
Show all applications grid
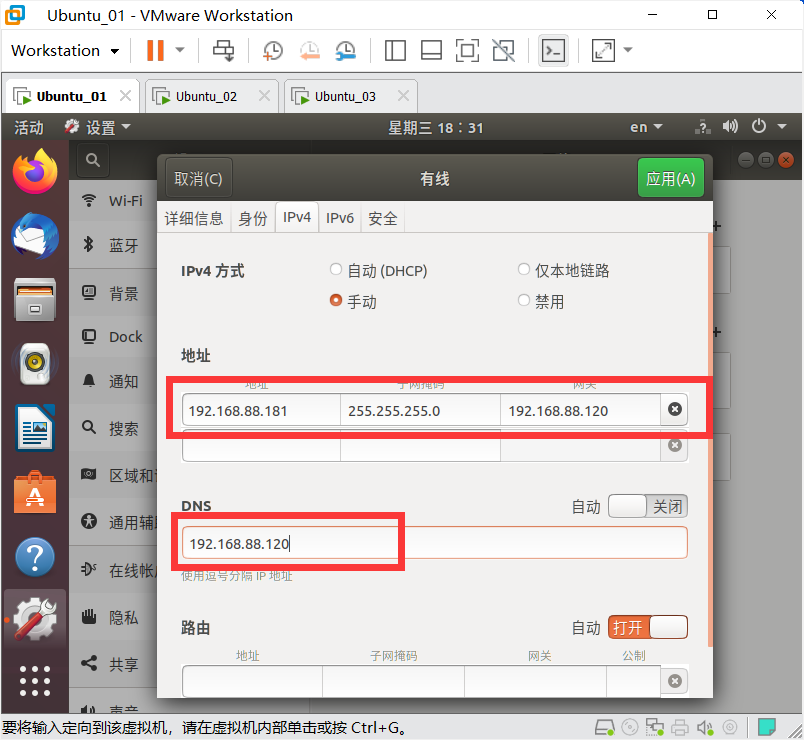point(35,681)
